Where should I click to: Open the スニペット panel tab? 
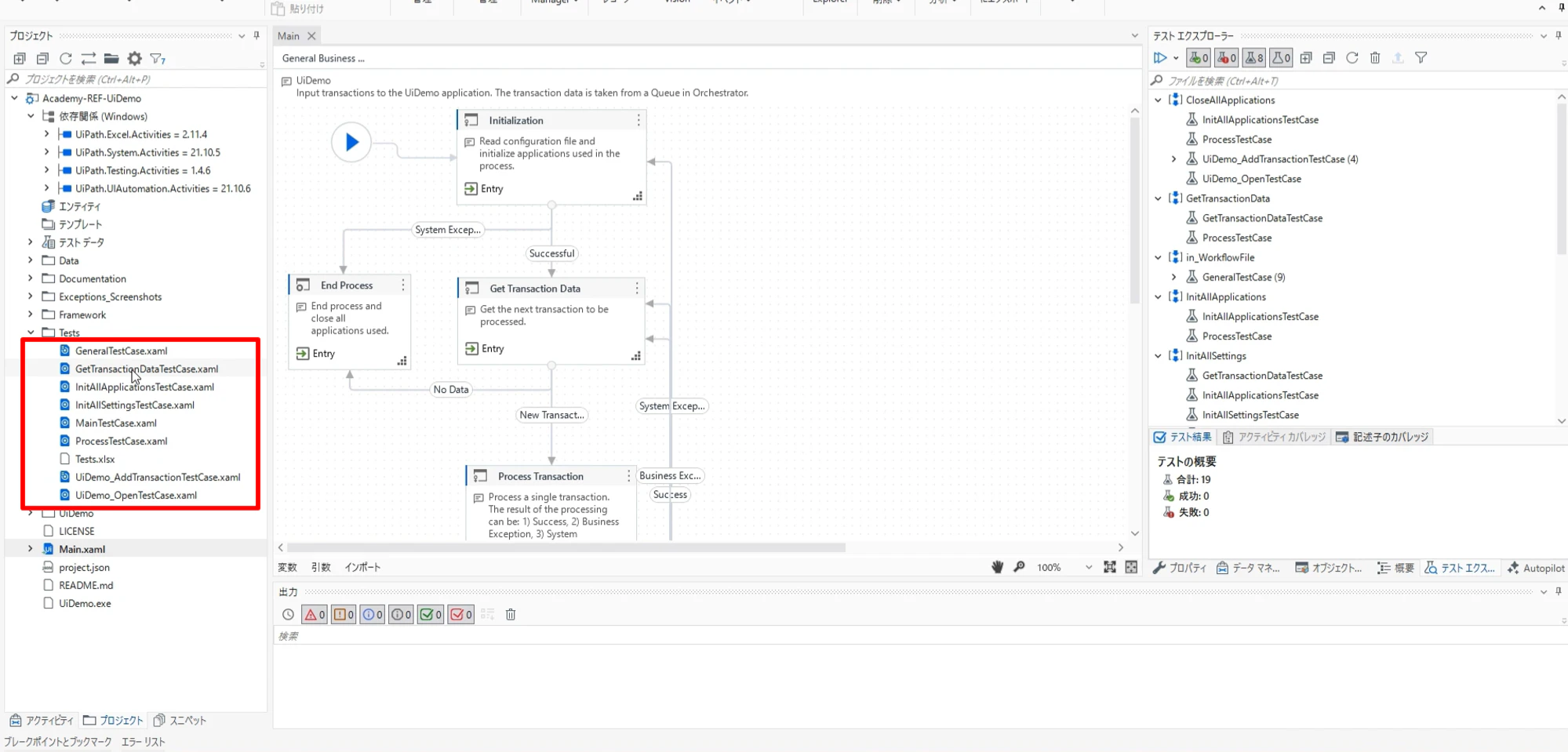[x=180, y=721]
